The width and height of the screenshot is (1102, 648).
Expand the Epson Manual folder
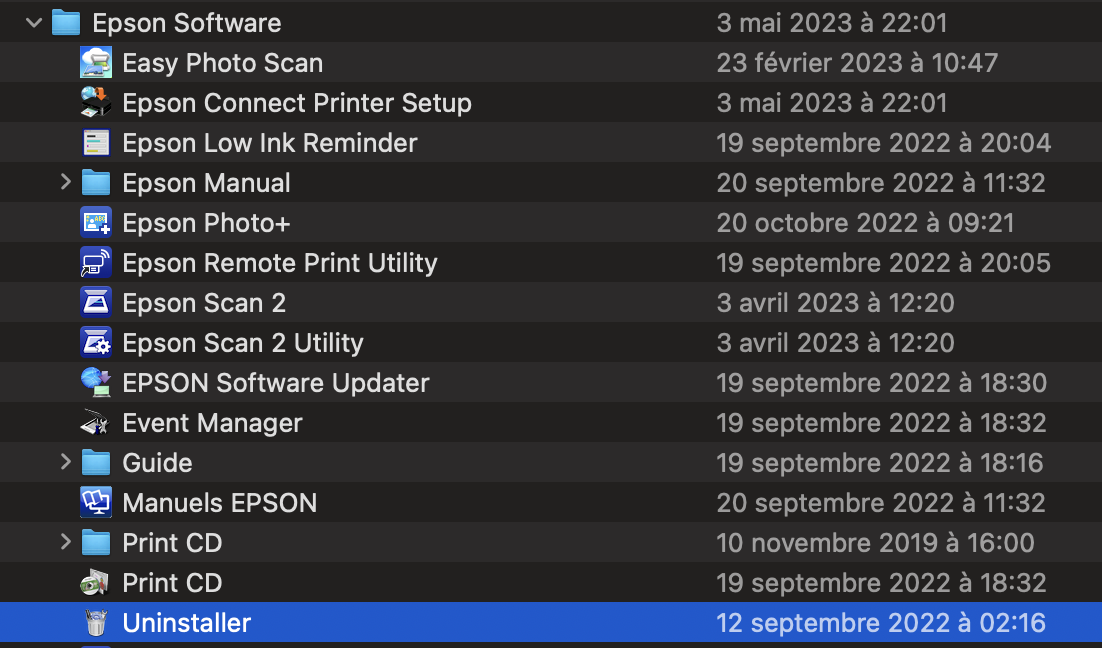[x=66, y=183]
